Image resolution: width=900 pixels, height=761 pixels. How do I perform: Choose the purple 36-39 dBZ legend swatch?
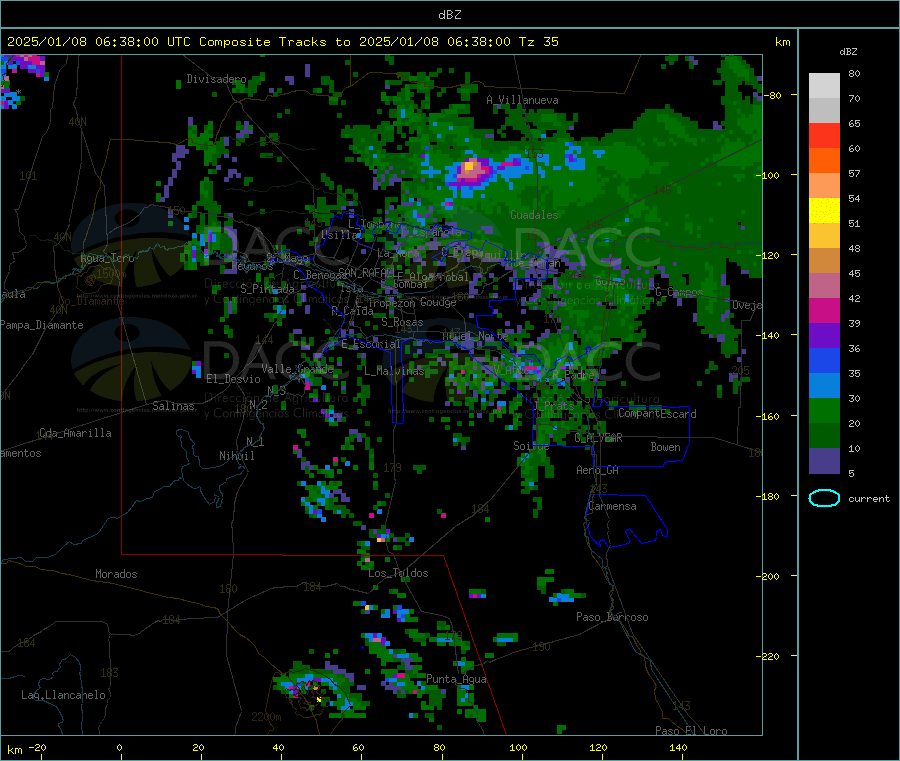pos(824,336)
